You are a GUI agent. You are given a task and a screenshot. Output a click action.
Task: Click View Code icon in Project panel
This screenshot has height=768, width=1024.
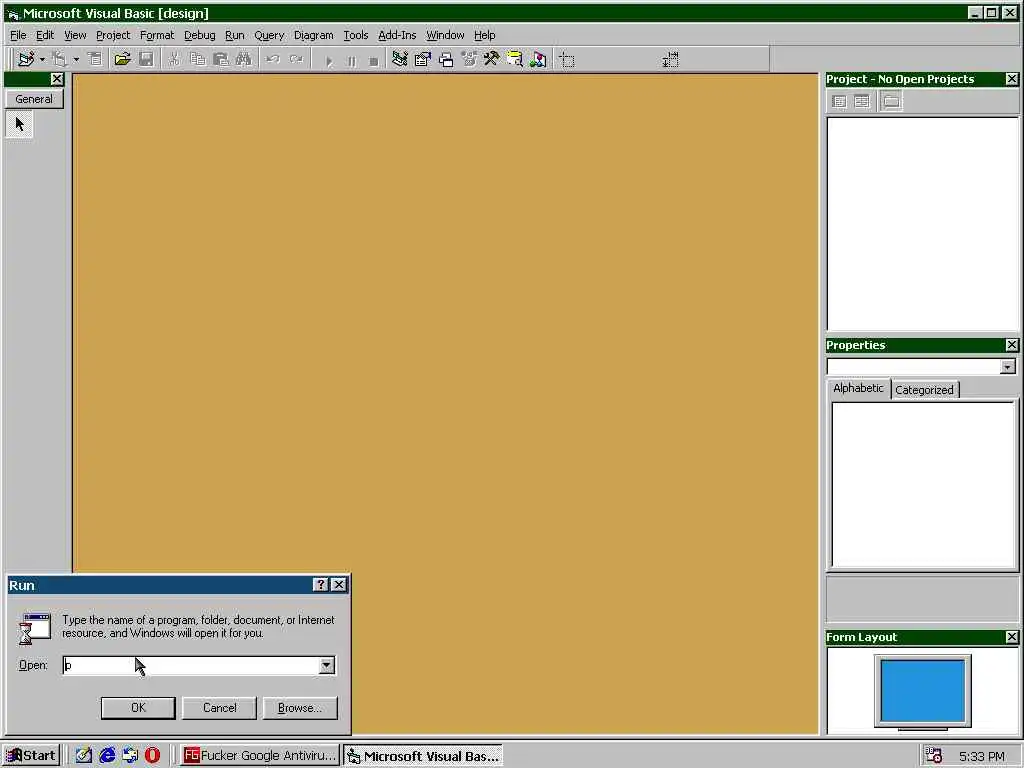[x=839, y=101]
